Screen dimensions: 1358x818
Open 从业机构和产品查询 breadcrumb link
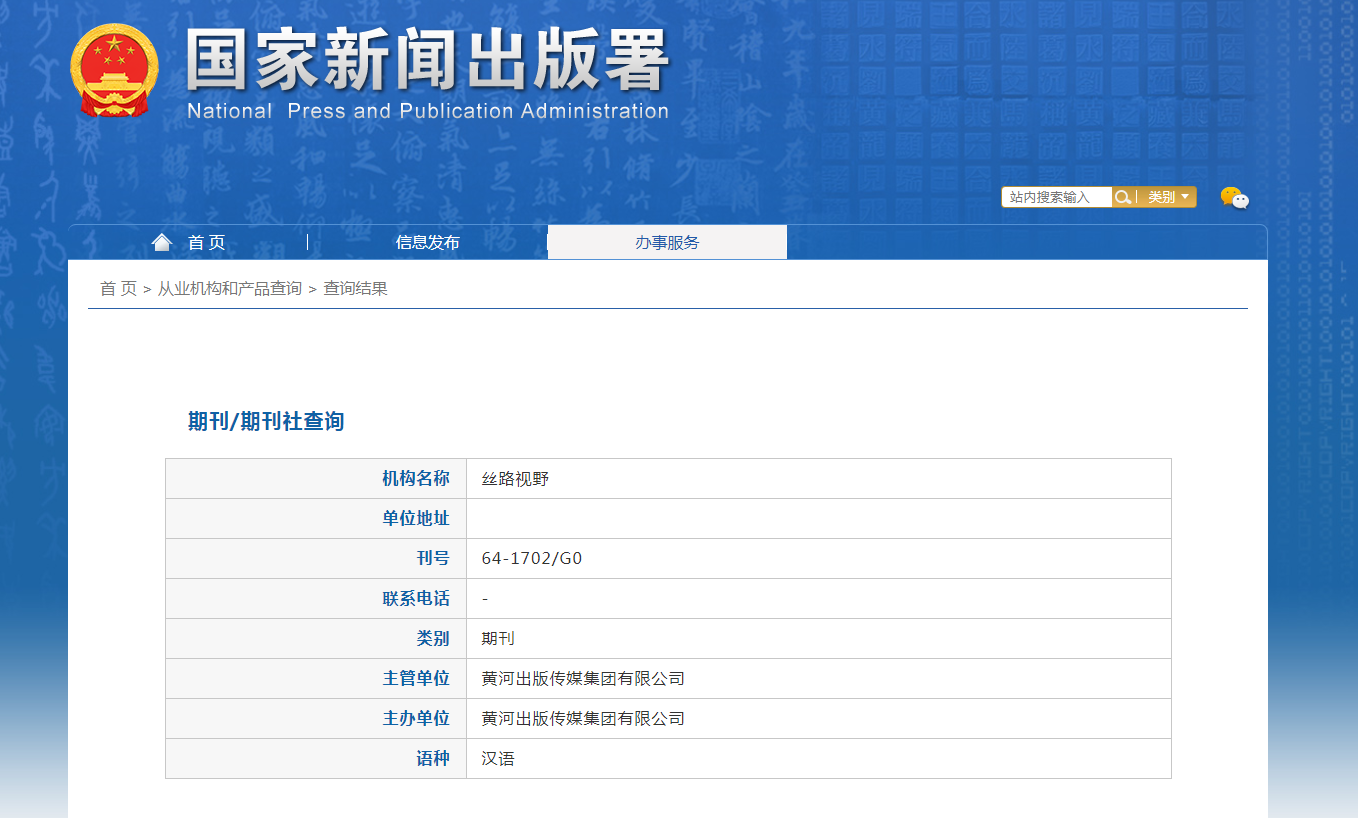[229, 289]
